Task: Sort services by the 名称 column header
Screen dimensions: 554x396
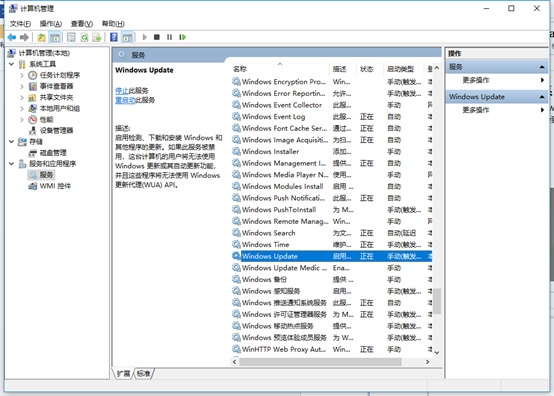Action: coord(240,69)
